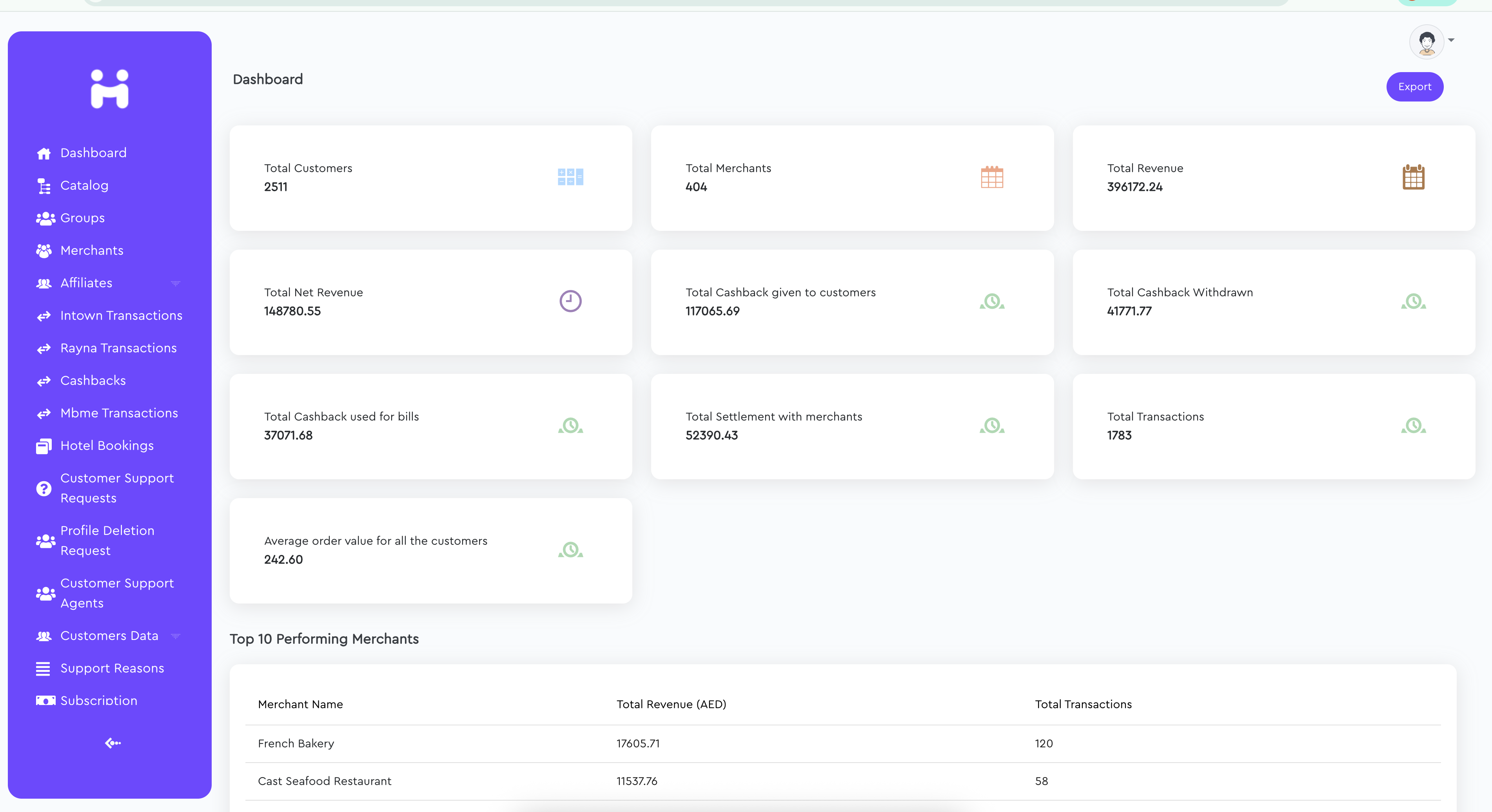Click the Export button

coord(1414,87)
